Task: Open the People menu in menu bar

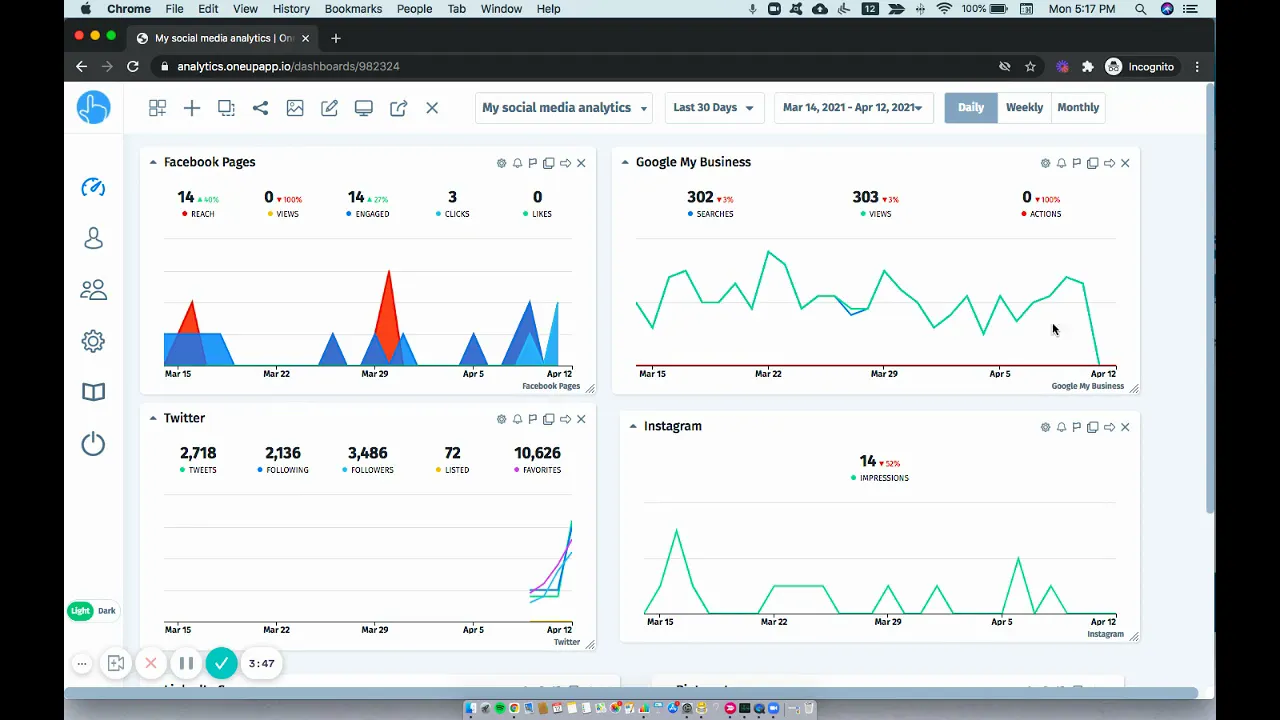Action: (x=414, y=9)
